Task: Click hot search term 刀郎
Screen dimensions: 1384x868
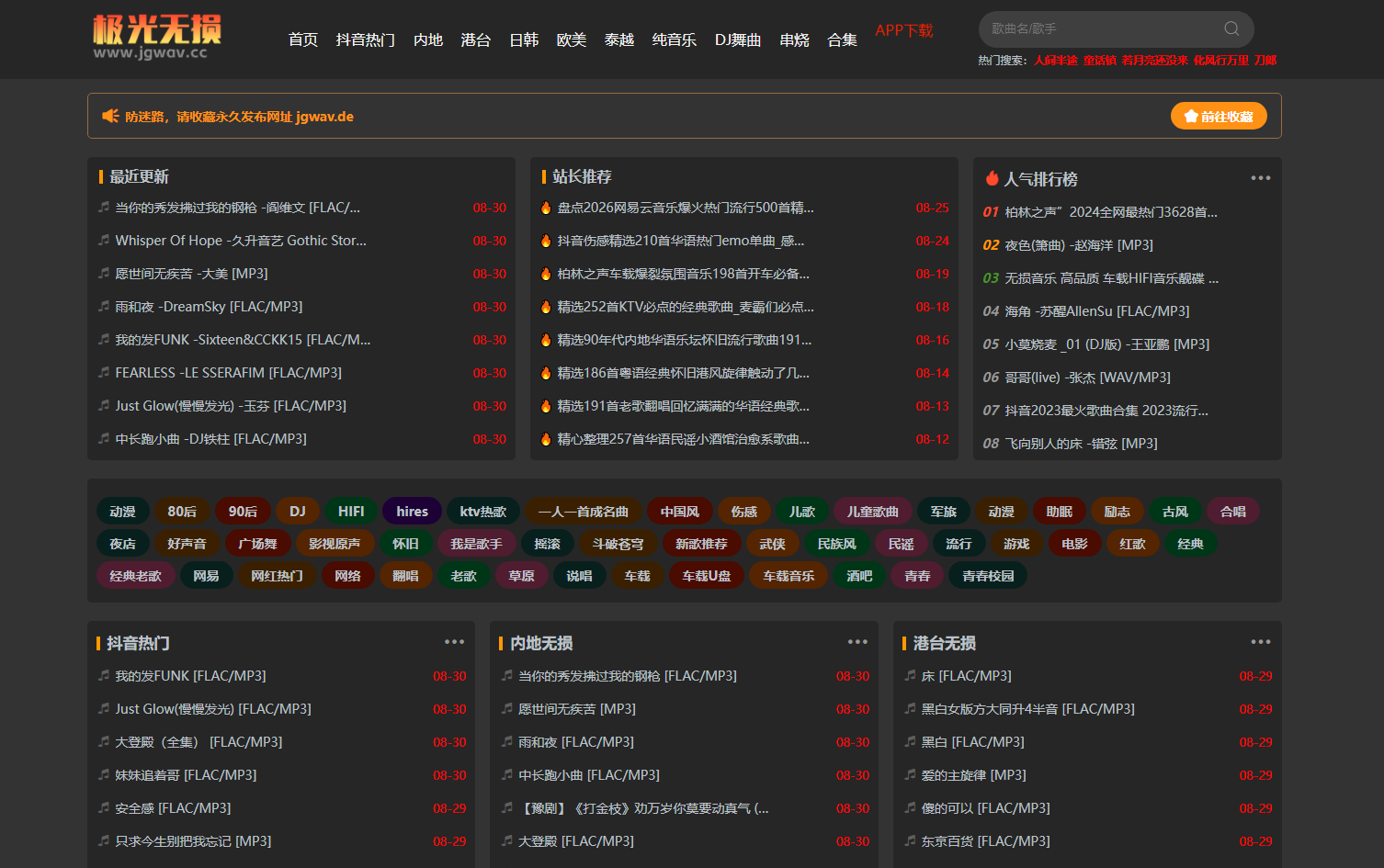Action: [x=1265, y=60]
